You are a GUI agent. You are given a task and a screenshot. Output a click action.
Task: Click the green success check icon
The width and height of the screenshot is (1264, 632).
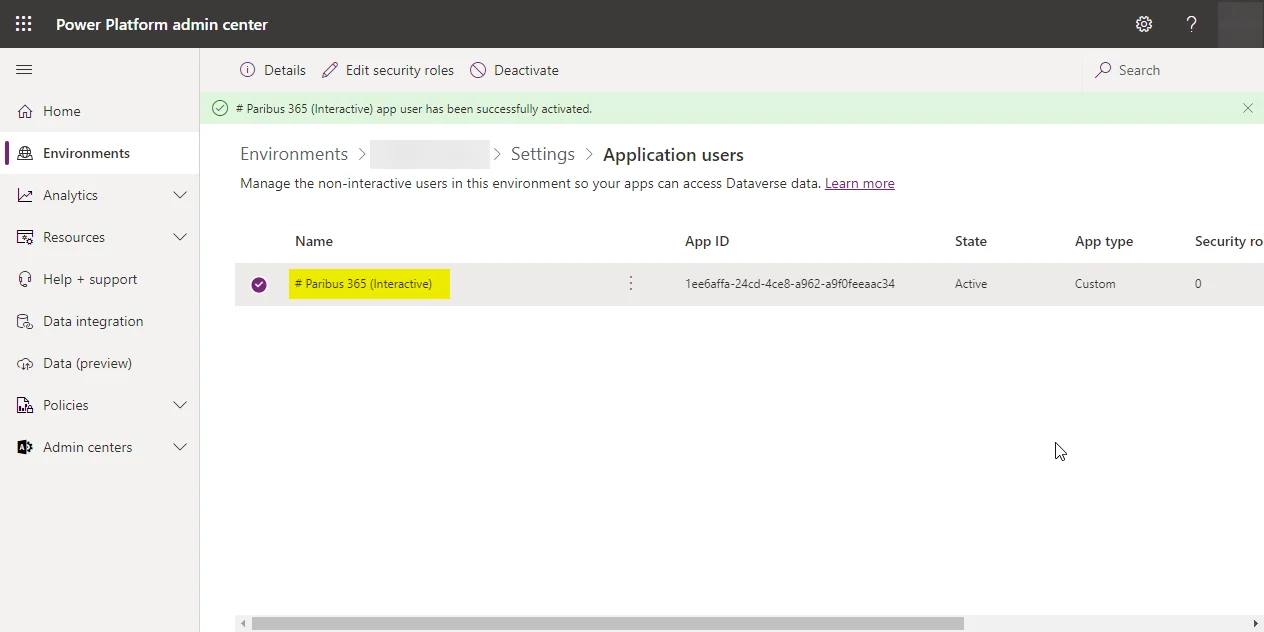(x=220, y=108)
